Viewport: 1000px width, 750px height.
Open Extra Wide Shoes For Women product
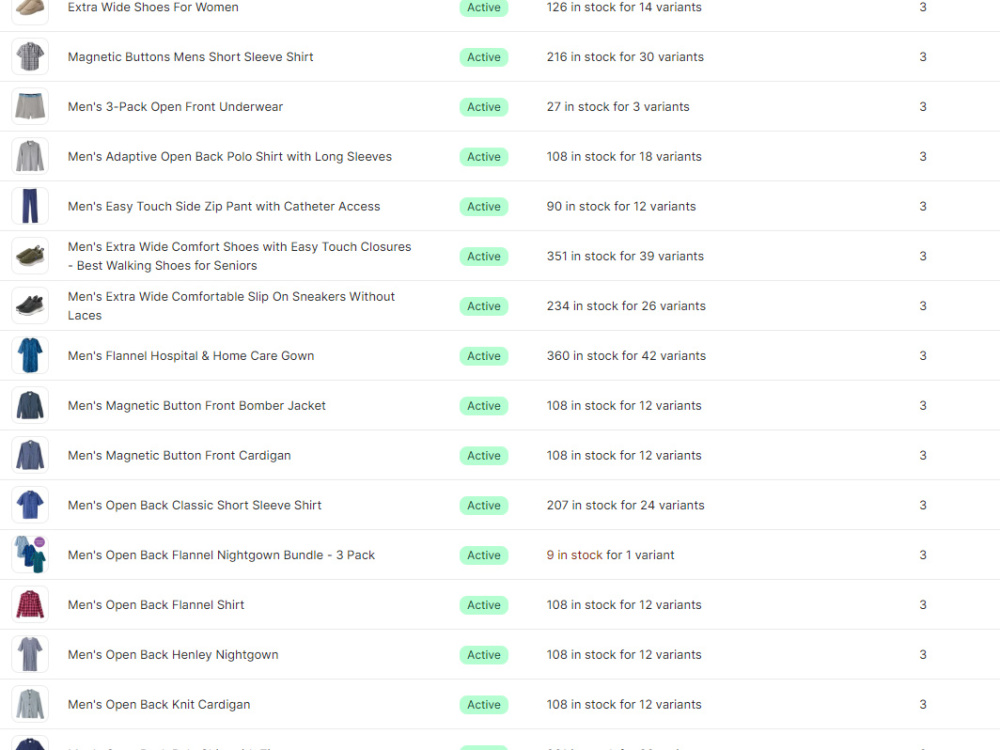(153, 7)
